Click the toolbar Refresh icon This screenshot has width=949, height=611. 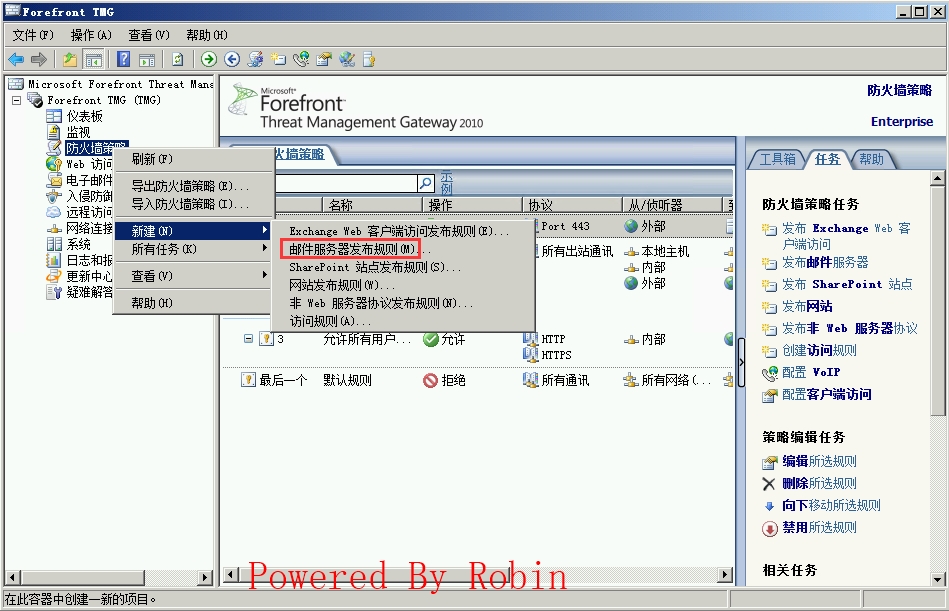click(177, 59)
